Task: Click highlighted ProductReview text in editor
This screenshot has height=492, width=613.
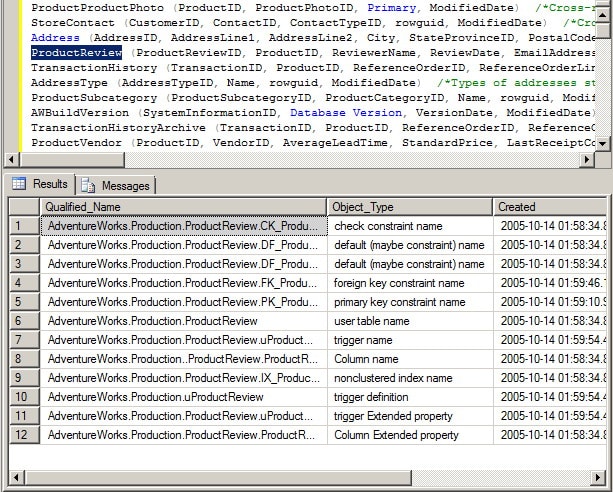Action: coord(77,53)
